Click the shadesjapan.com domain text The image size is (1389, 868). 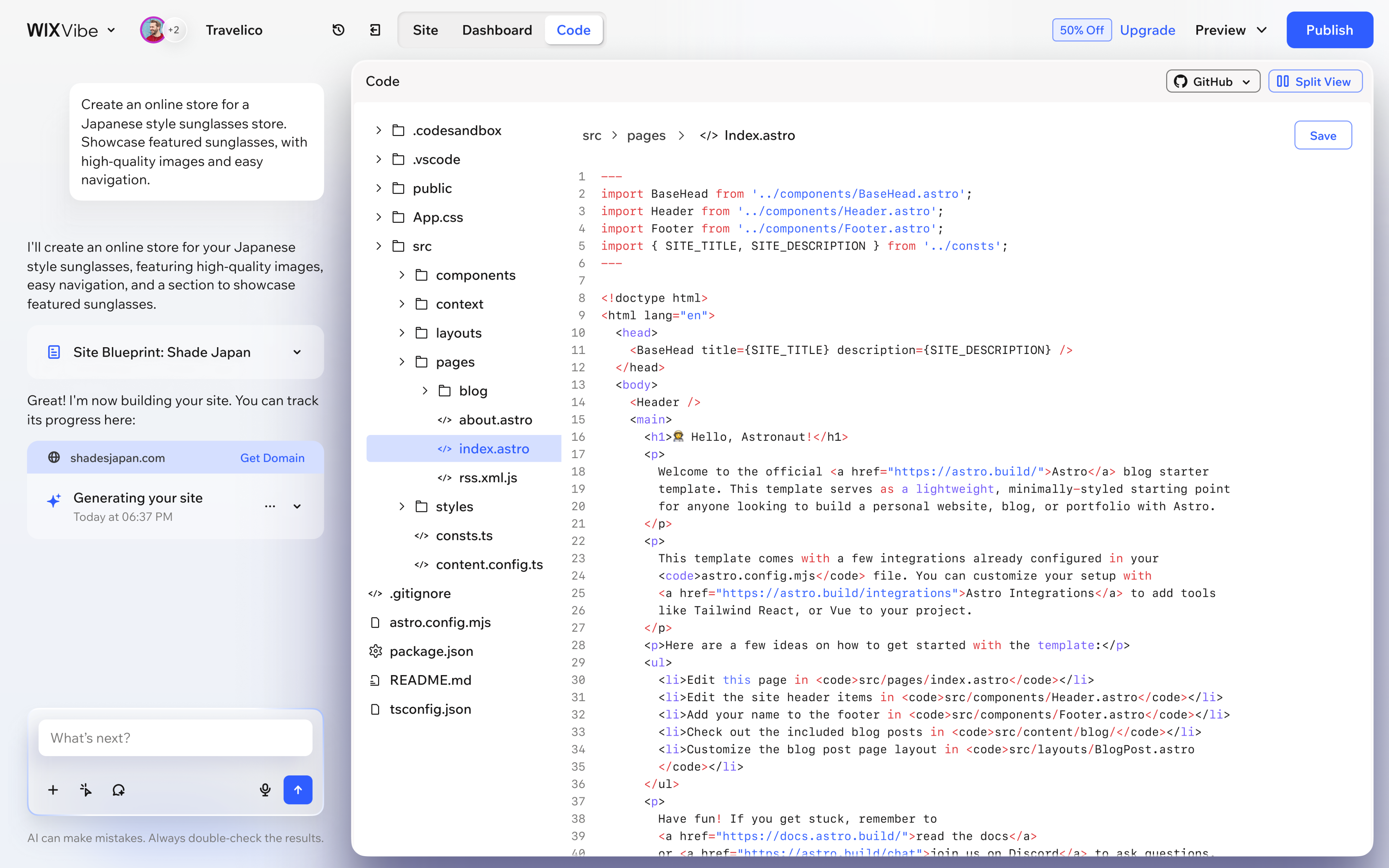118,457
